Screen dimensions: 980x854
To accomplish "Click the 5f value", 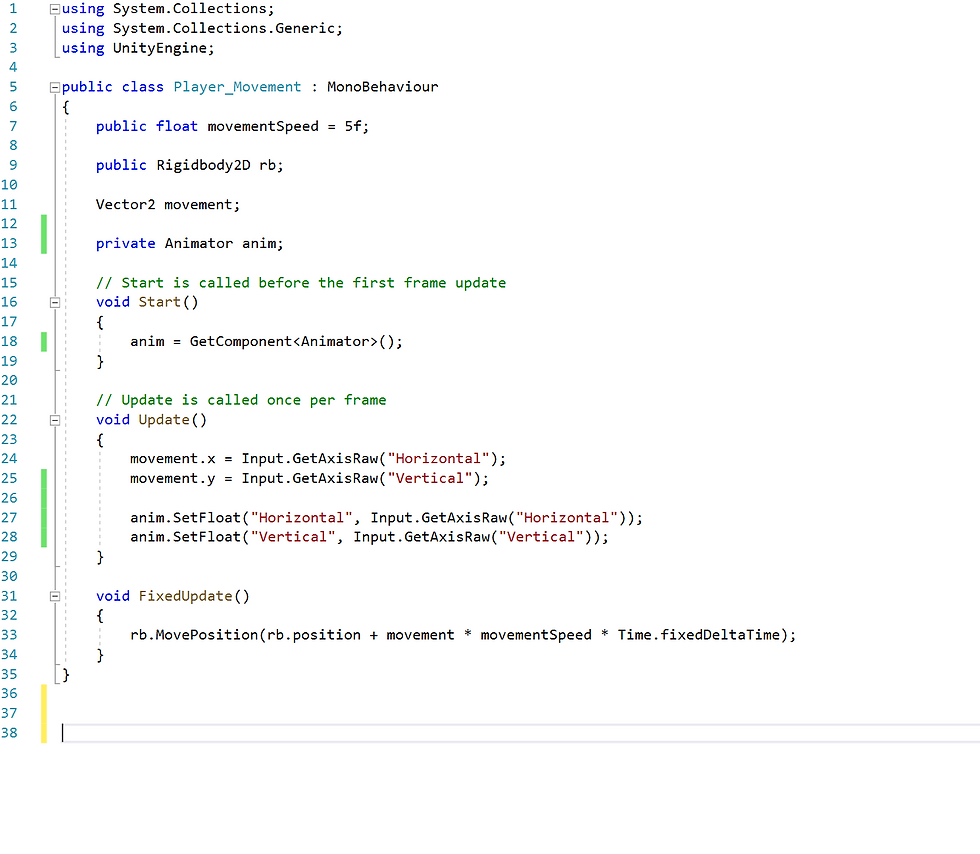I will coord(352,126).
